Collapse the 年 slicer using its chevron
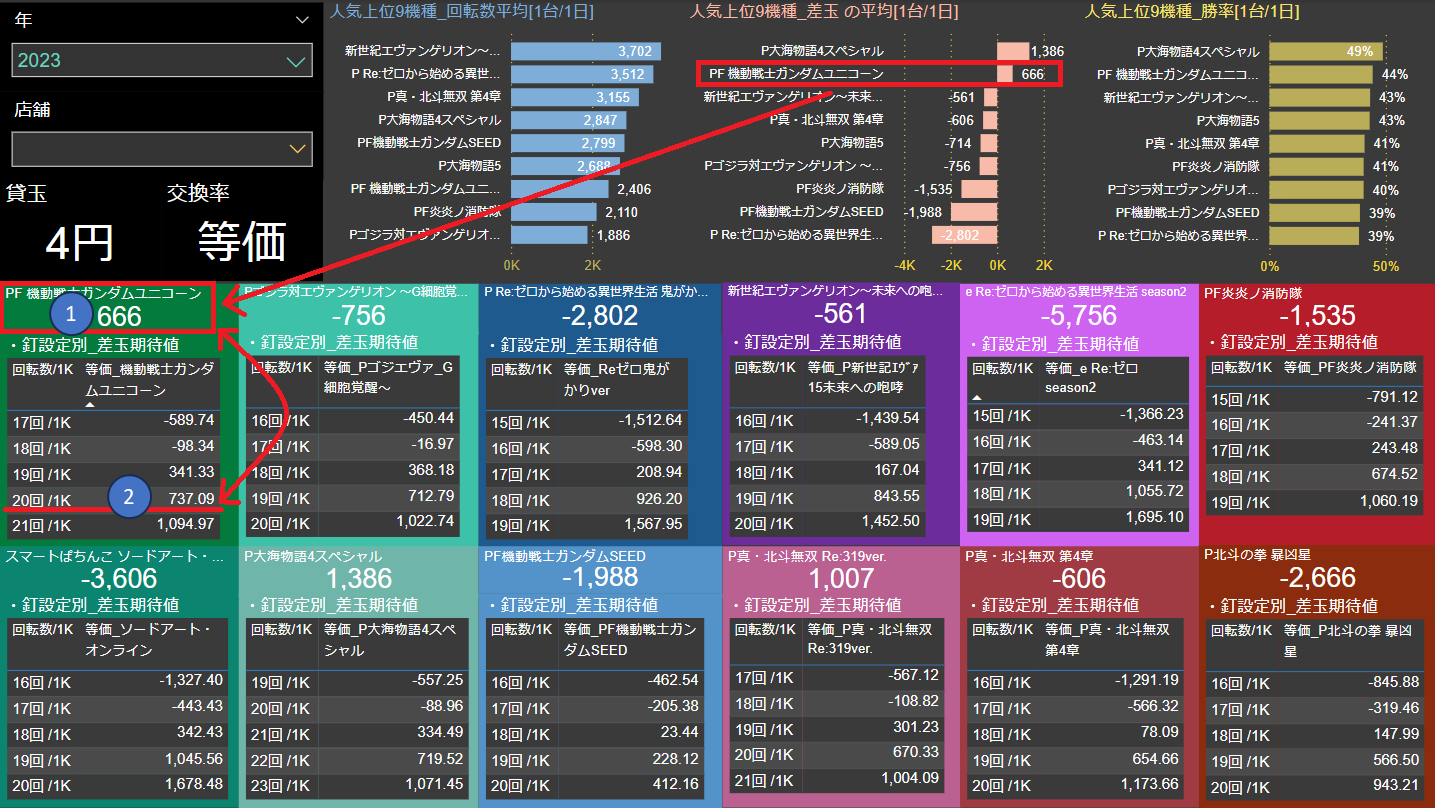The height and width of the screenshot is (808, 1435). [302, 19]
